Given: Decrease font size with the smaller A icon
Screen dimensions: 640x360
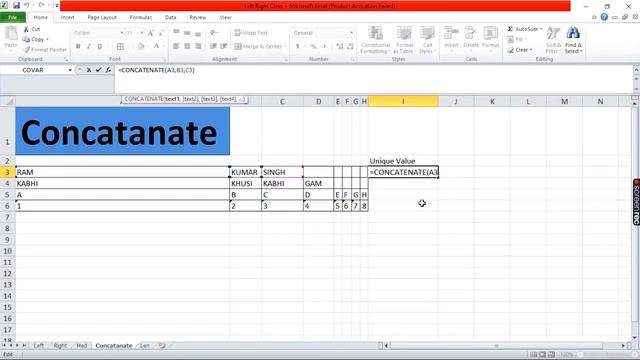Looking at the screenshot, I should 161,33.
